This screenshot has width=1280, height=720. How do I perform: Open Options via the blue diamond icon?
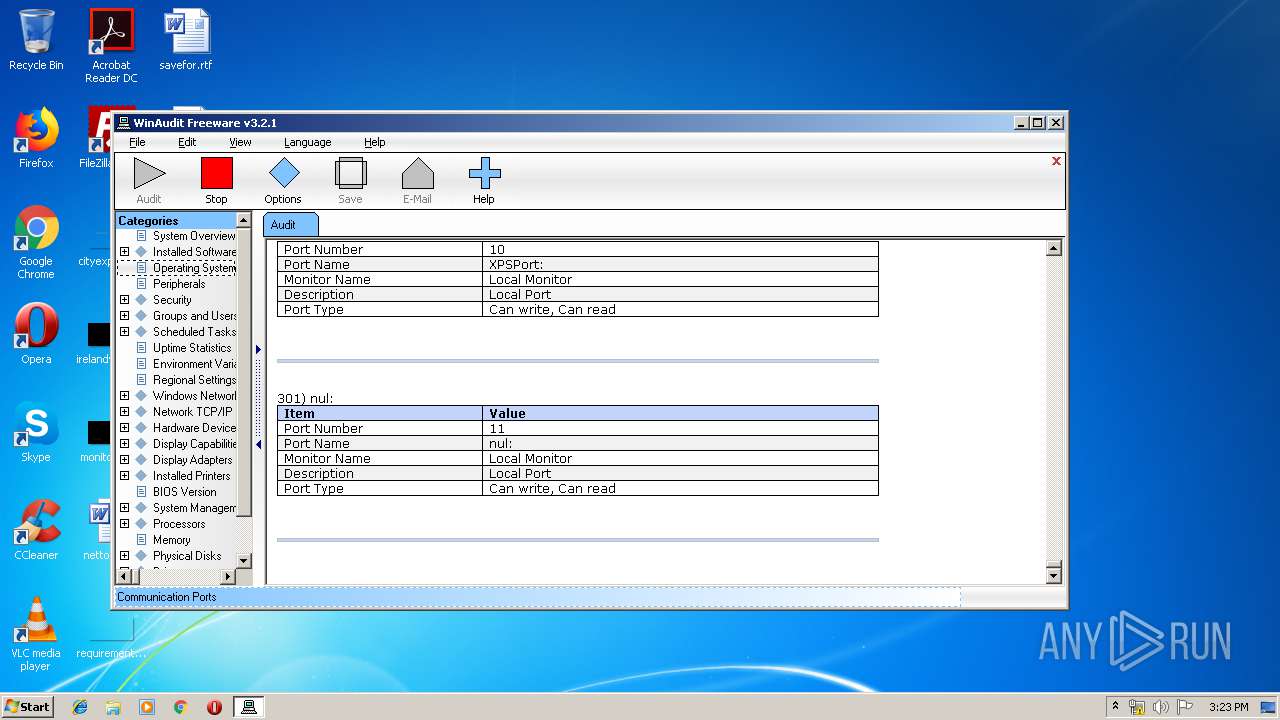pos(283,173)
